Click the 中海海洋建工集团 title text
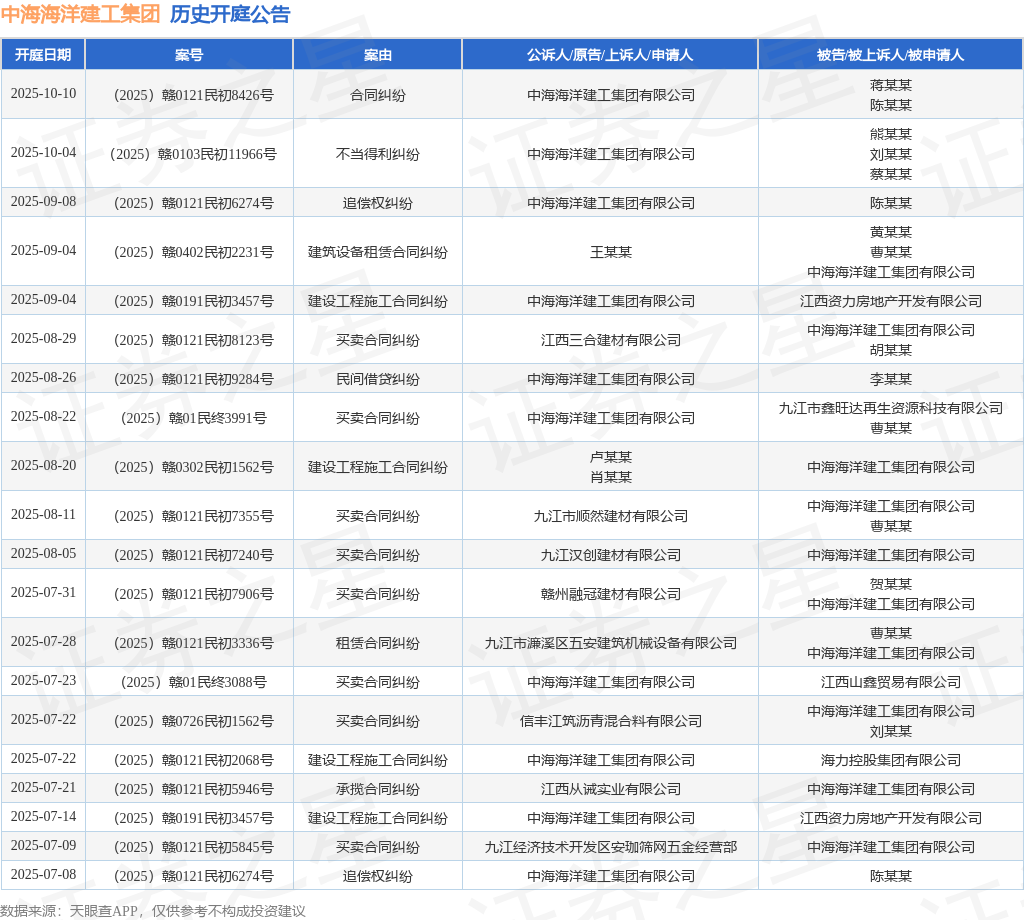Viewport: 1024px width, 920px height. [80, 14]
